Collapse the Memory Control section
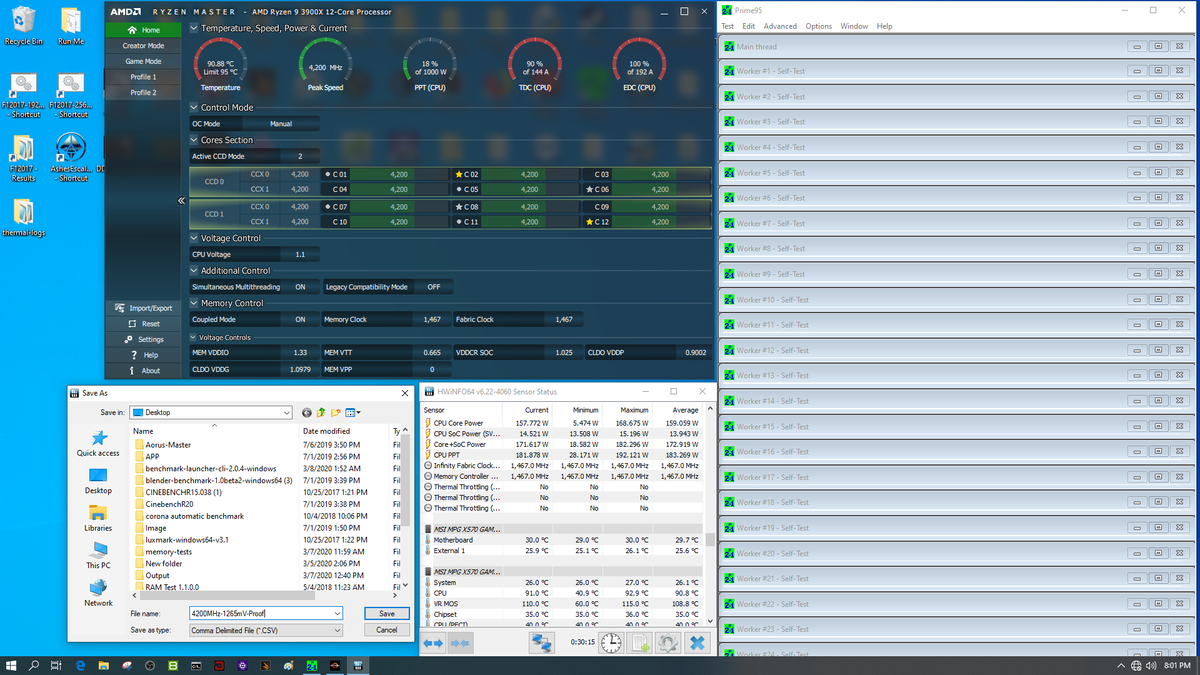The width and height of the screenshot is (1200, 675). (x=194, y=303)
